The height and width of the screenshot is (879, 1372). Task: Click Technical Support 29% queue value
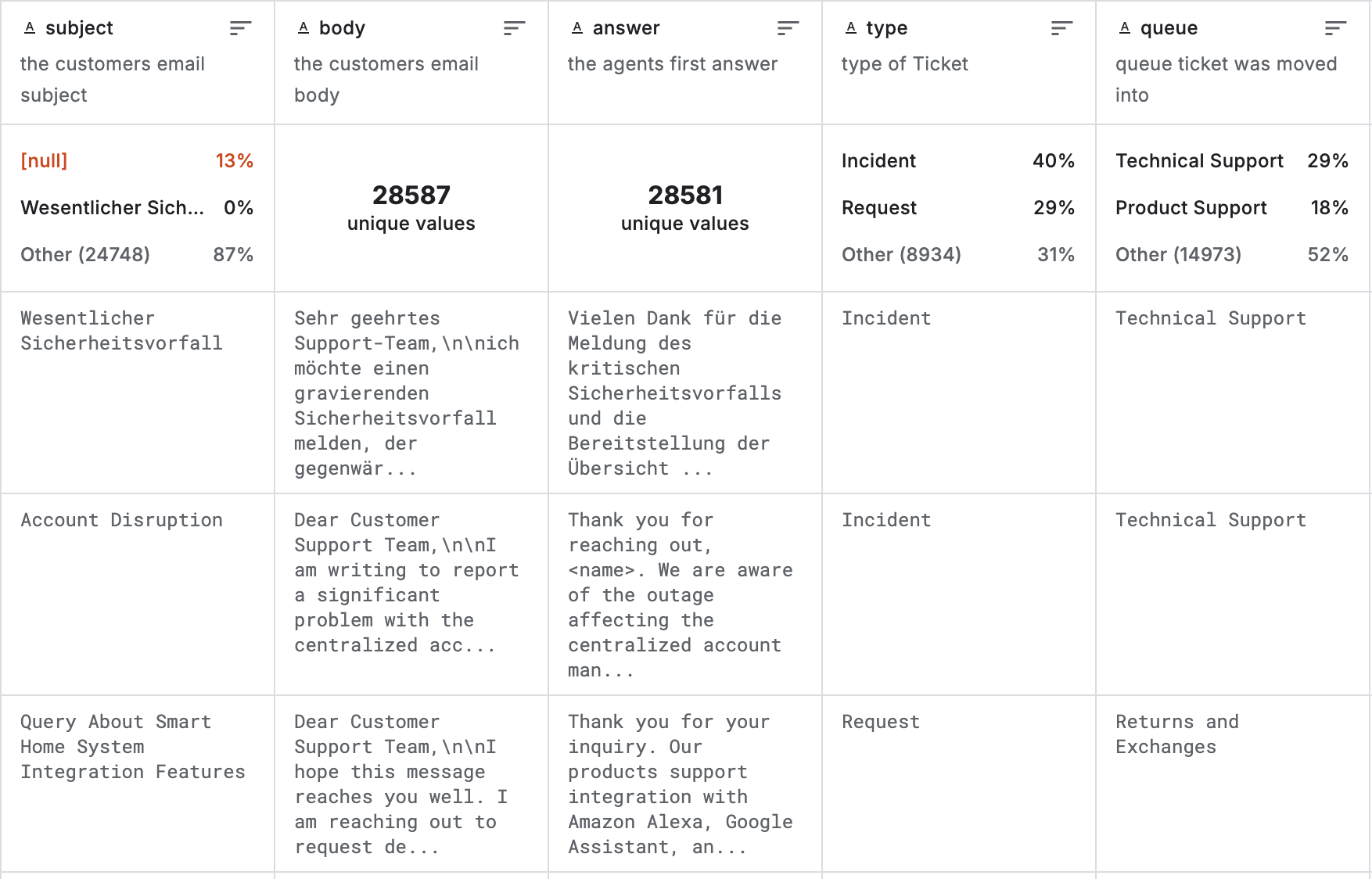click(1231, 161)
